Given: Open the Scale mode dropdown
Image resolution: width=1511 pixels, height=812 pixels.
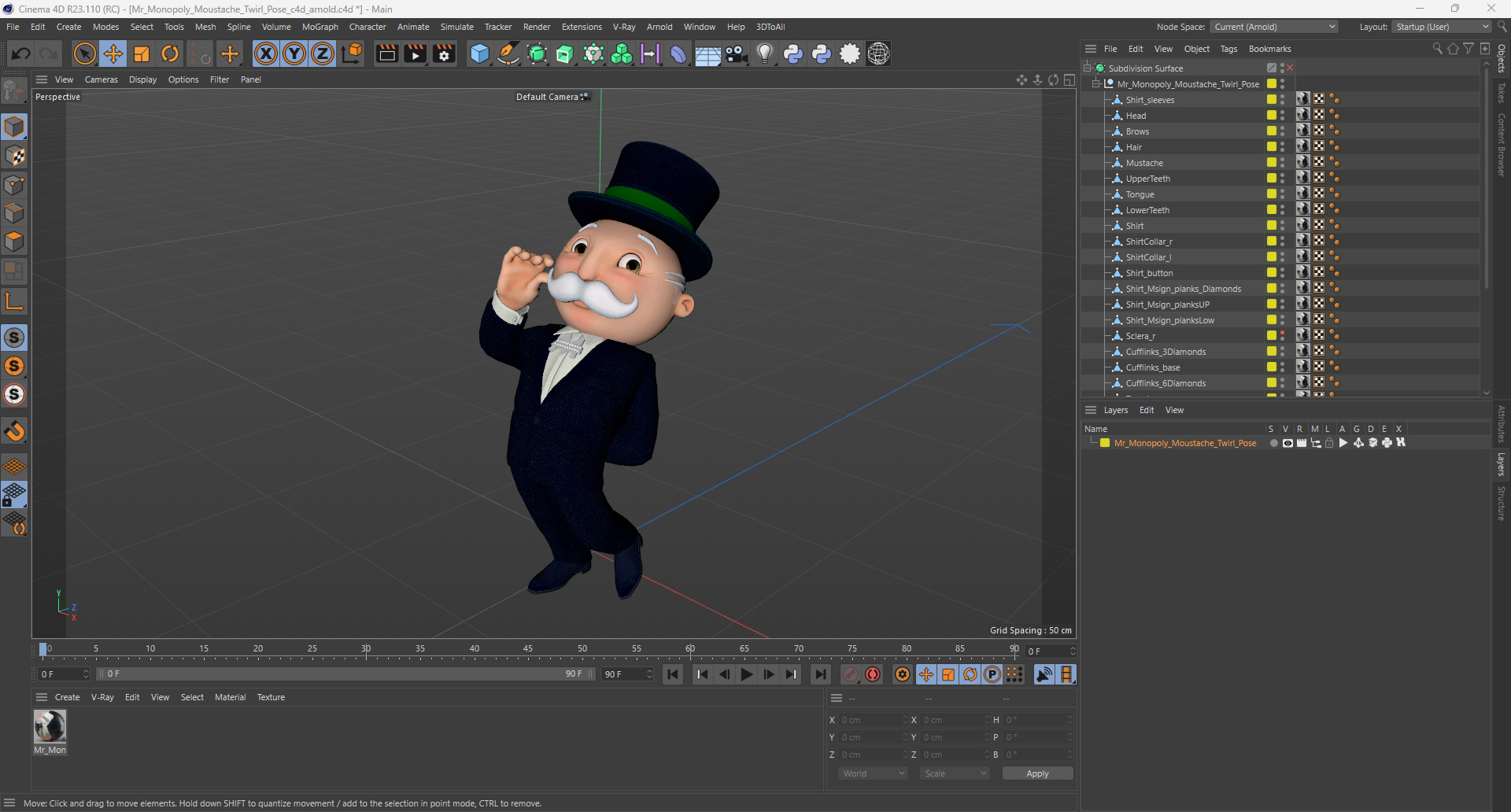Looking at the screenshot, I should point(955,773).
